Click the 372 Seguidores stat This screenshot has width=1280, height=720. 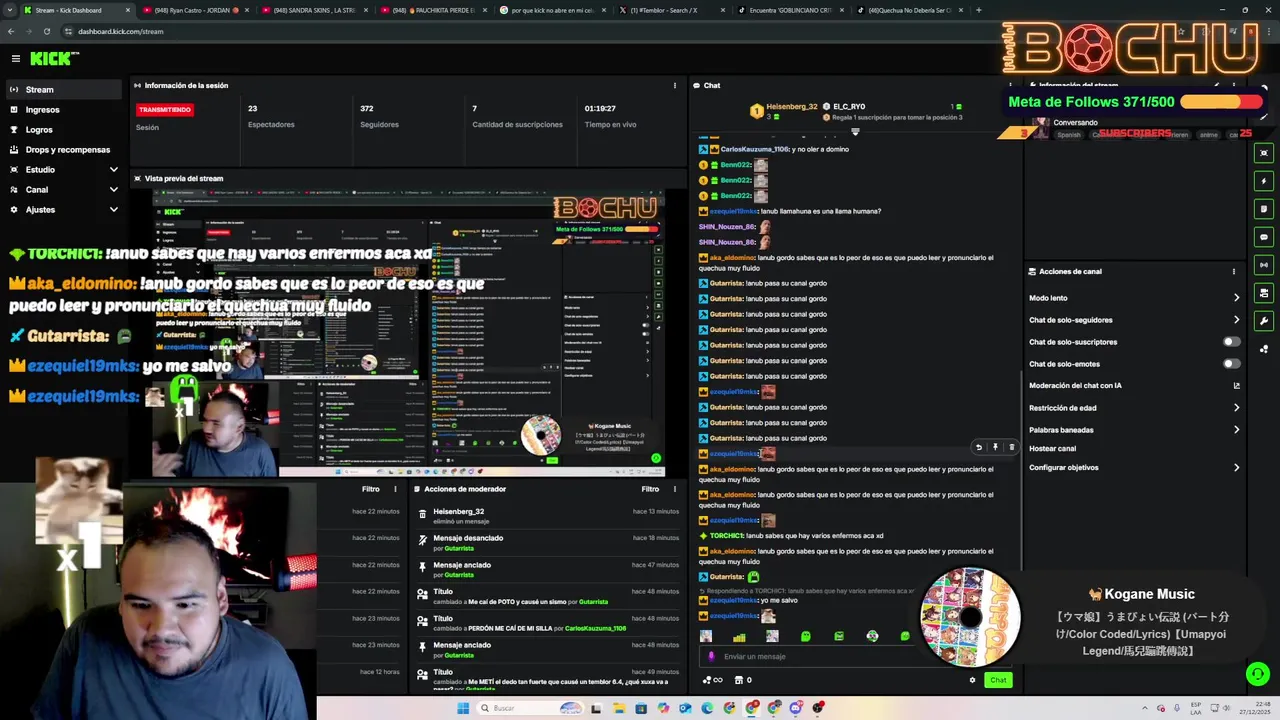tap(380, 116)
